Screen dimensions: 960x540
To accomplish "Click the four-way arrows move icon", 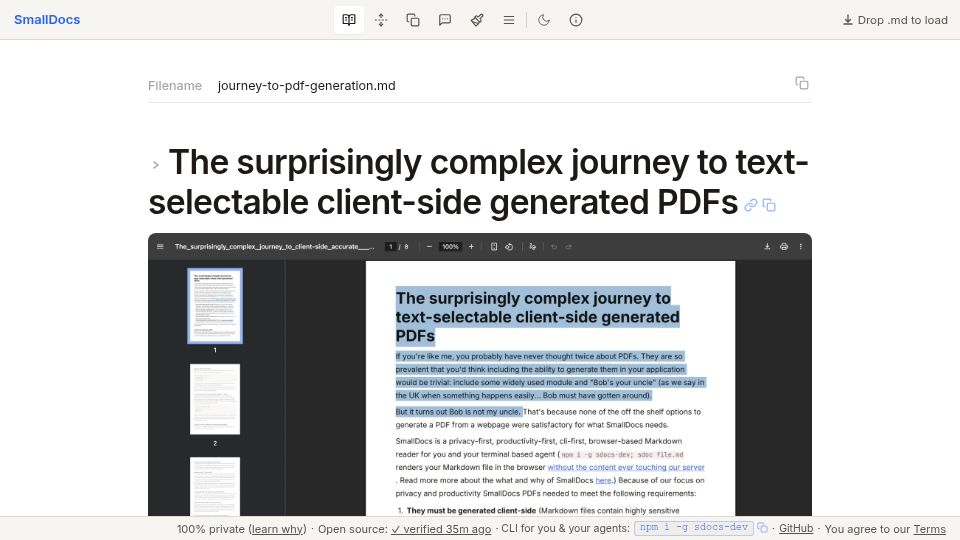I will pos(381,20).
